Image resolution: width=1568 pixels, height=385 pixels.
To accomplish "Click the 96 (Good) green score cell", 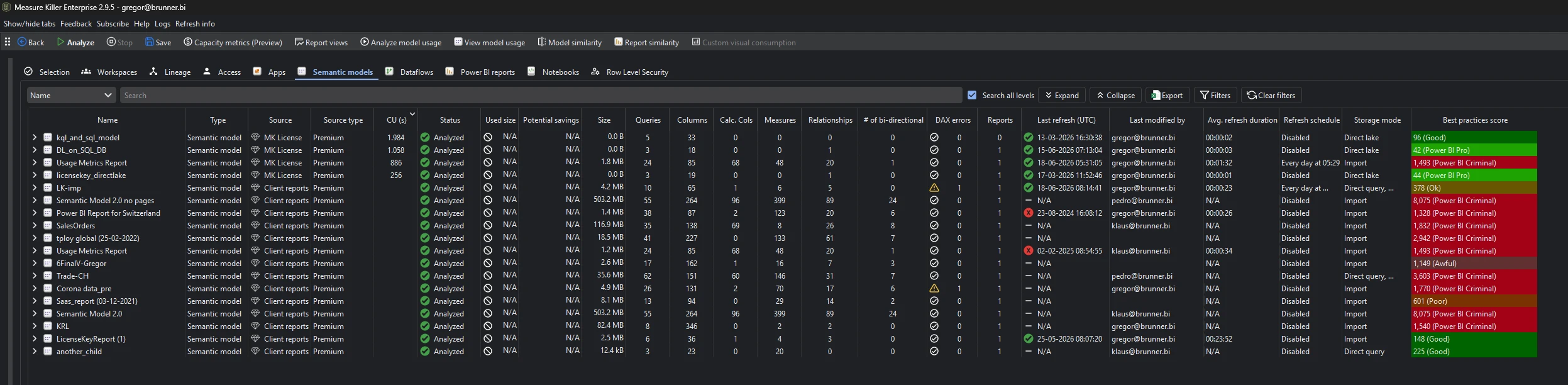I will tap(1474, 137).
